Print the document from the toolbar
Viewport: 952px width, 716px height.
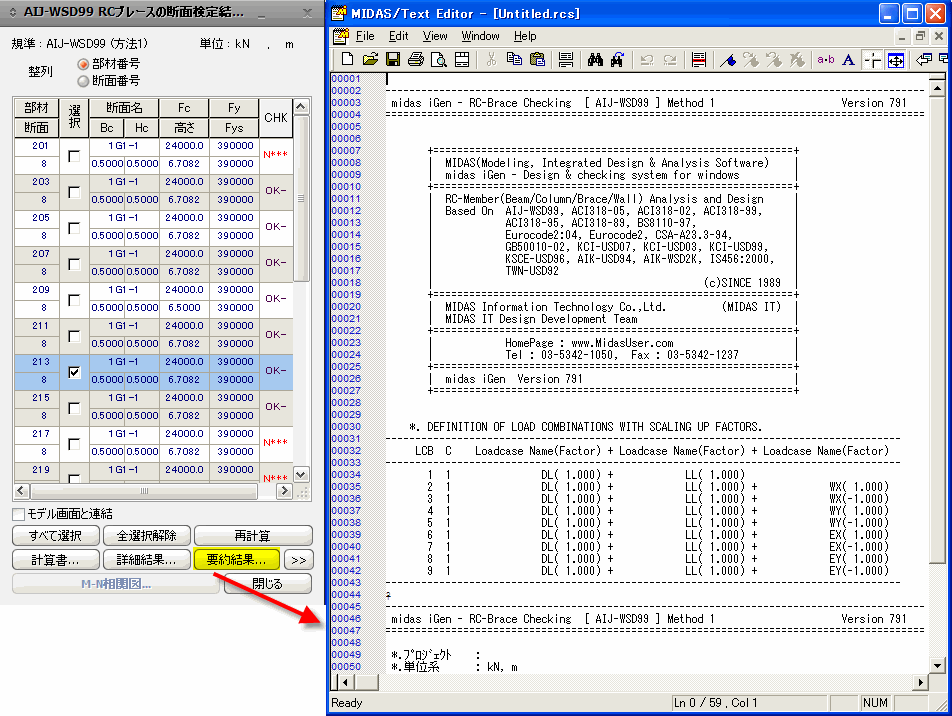tap(416, 60)
